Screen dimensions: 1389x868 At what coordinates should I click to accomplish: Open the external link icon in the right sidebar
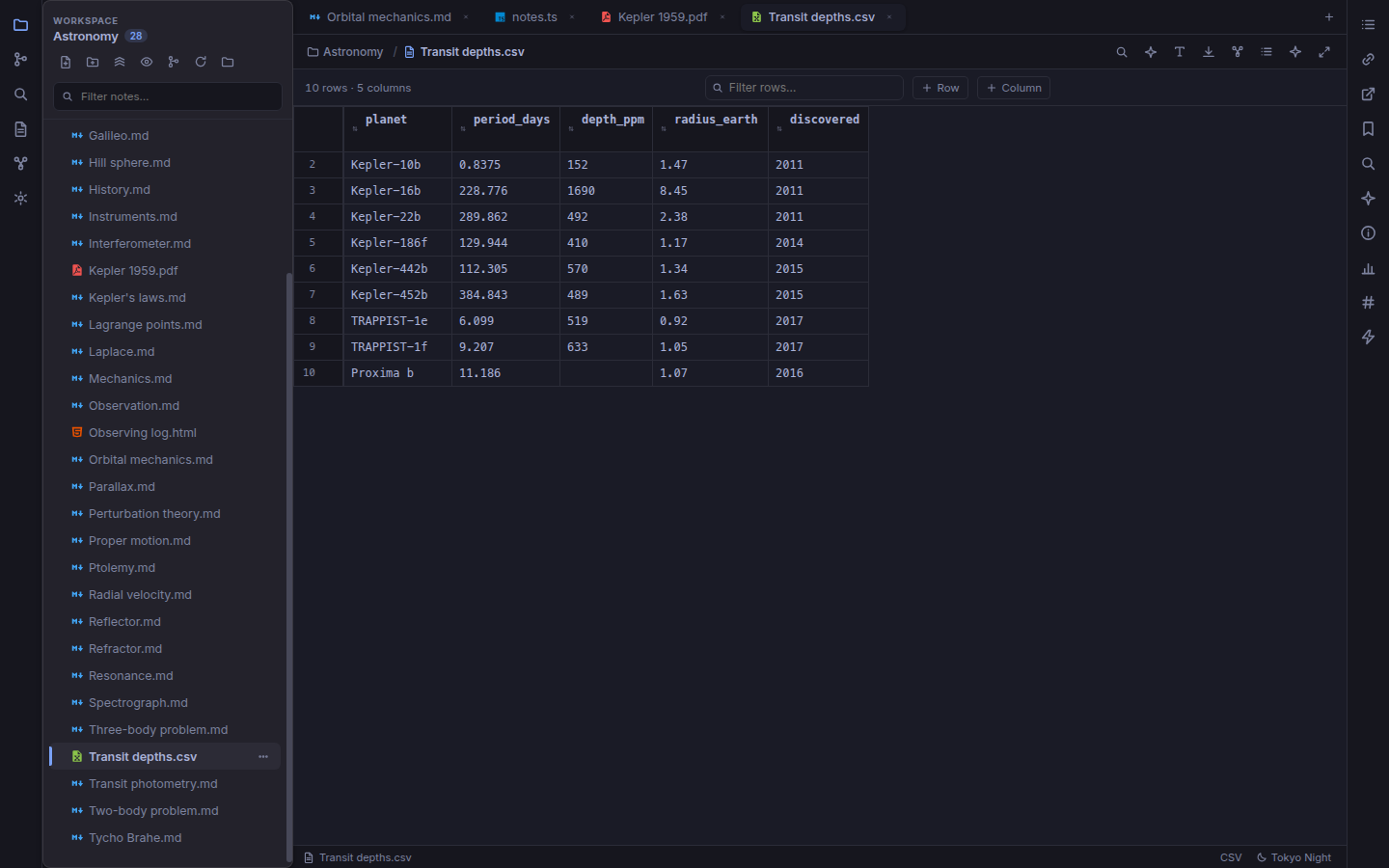[x=1368, y=95]
